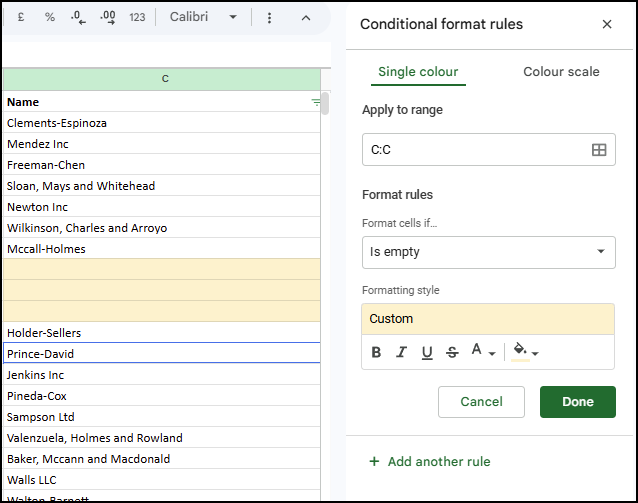Open the Calibri font dropdown

(203, 17)
